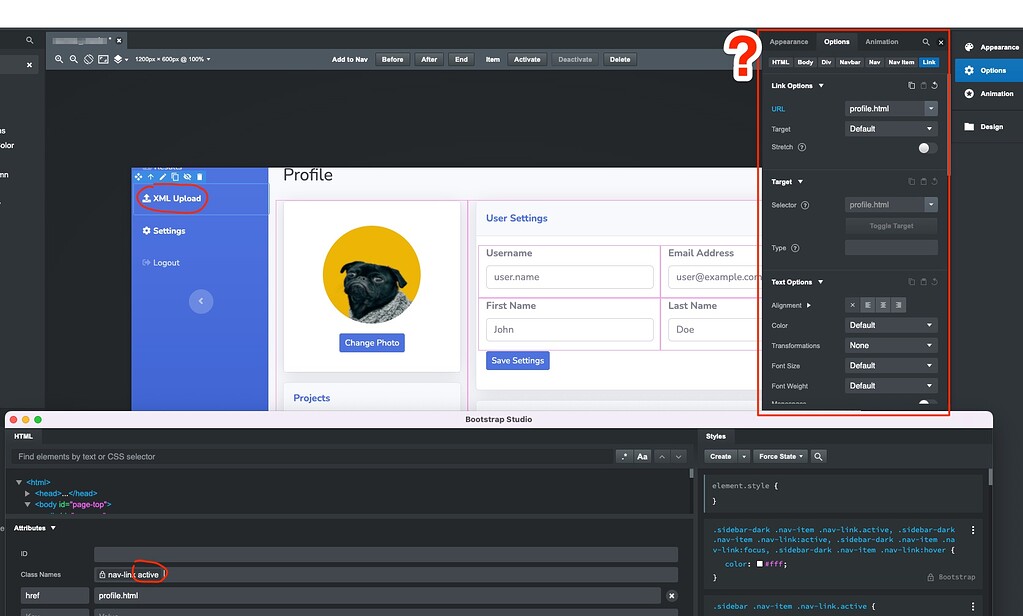This screenshot has width=1023, height=616.
Task: Select the Zoom In tool
Action: [x=59, y=59]
